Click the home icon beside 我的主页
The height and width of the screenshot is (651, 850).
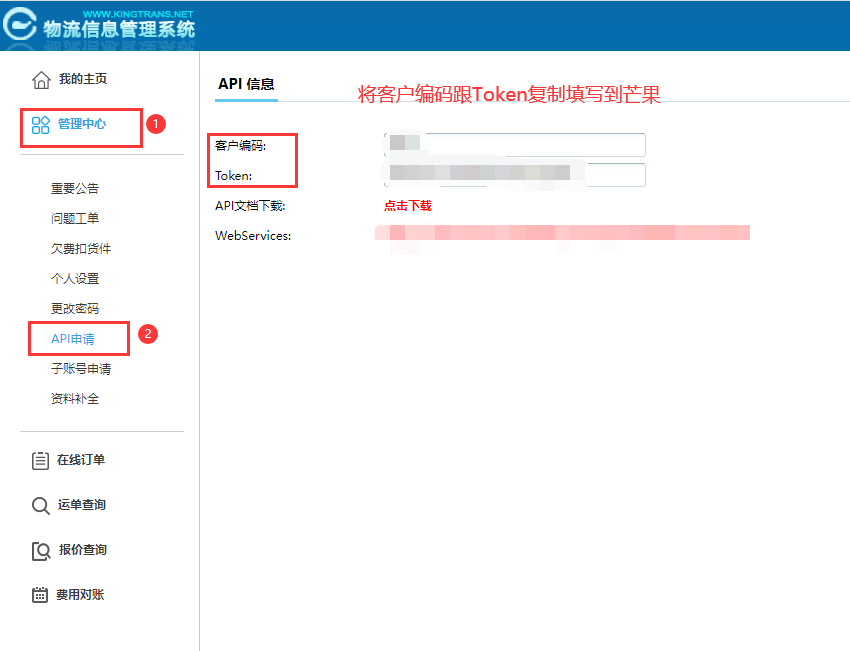coord(41,80)
